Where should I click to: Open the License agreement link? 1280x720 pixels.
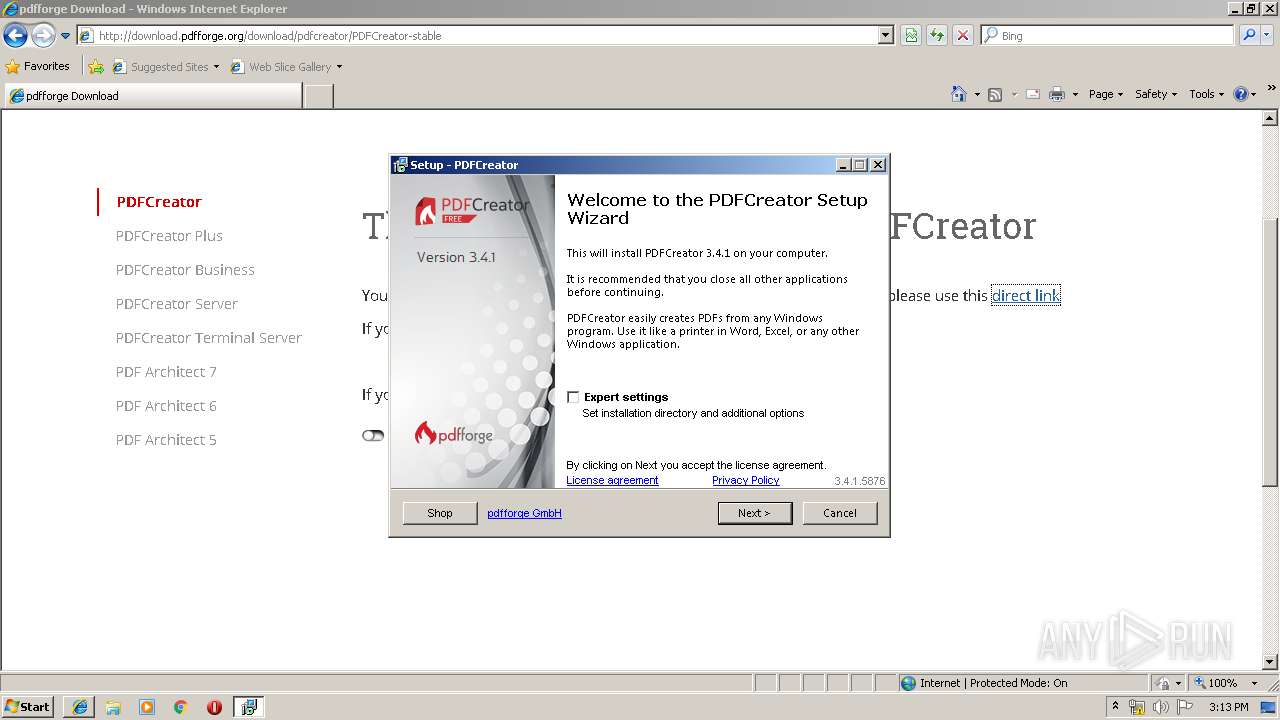coord(612,481)
